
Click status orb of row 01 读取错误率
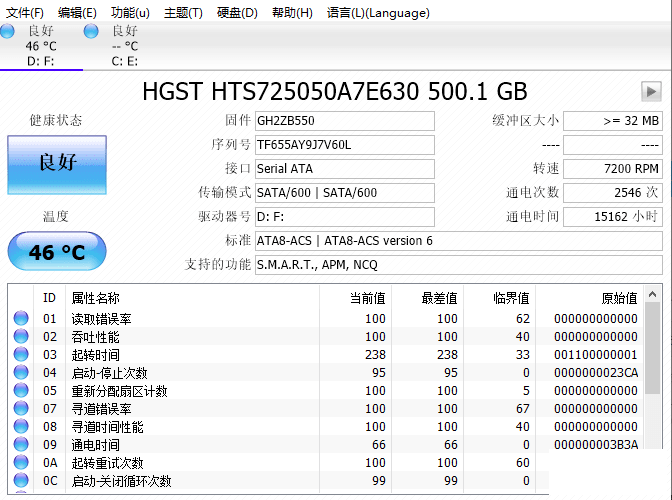[21, 318]
